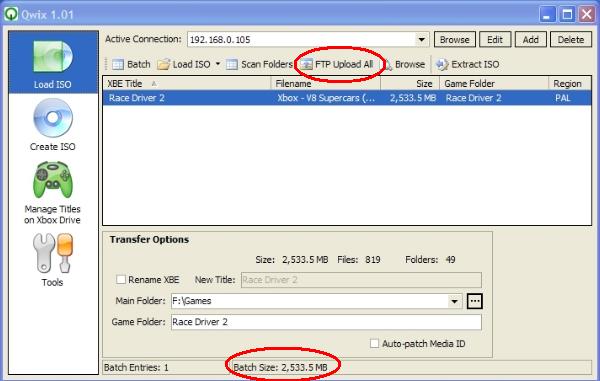This screenshot has height=381, width=600.
Task: Expand the Active Connection dropdown
Action: 421,39
